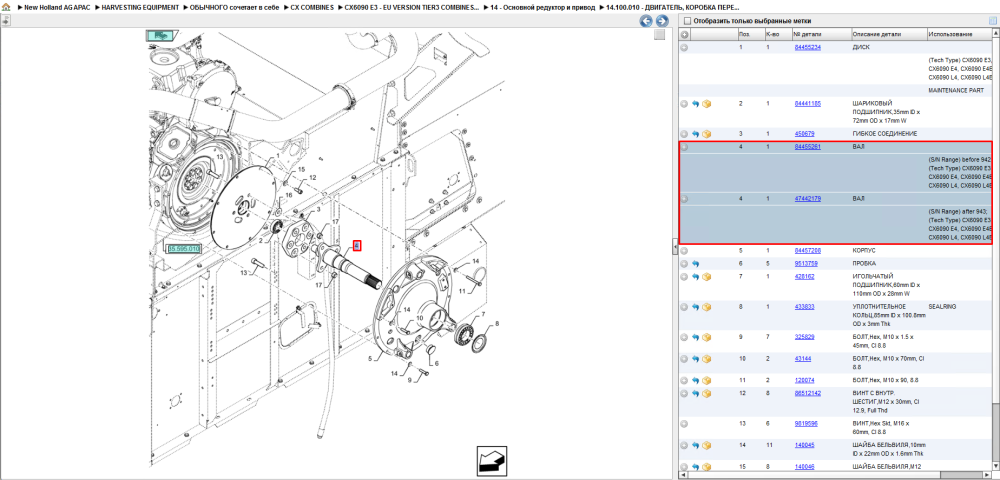Click the package icon for part 84441185
The width and height of the screenshot is (1000, 480).
[x=707, y=104]
